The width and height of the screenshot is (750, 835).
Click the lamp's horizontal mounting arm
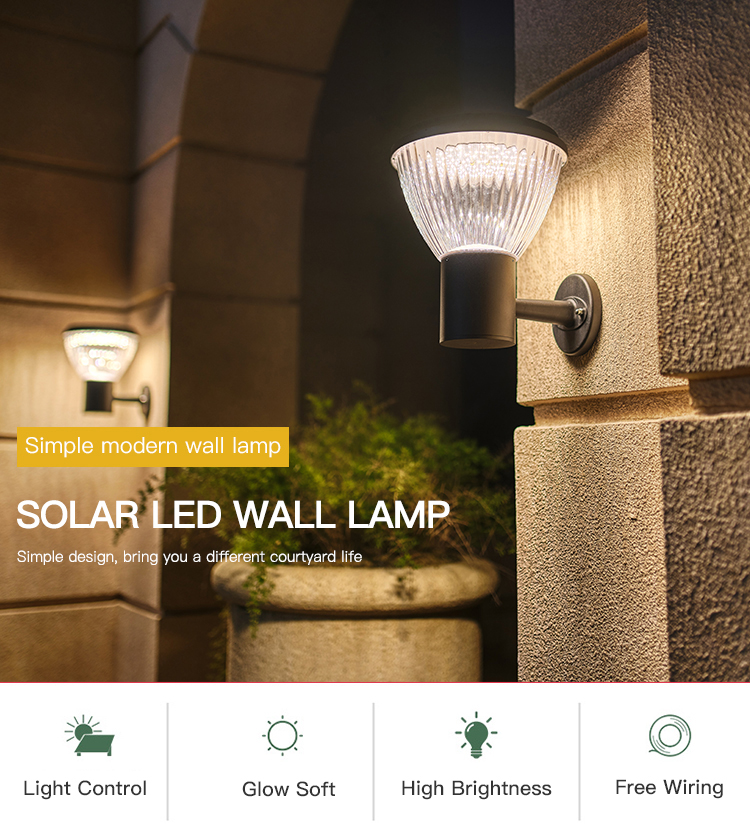[x=538, y=309]
